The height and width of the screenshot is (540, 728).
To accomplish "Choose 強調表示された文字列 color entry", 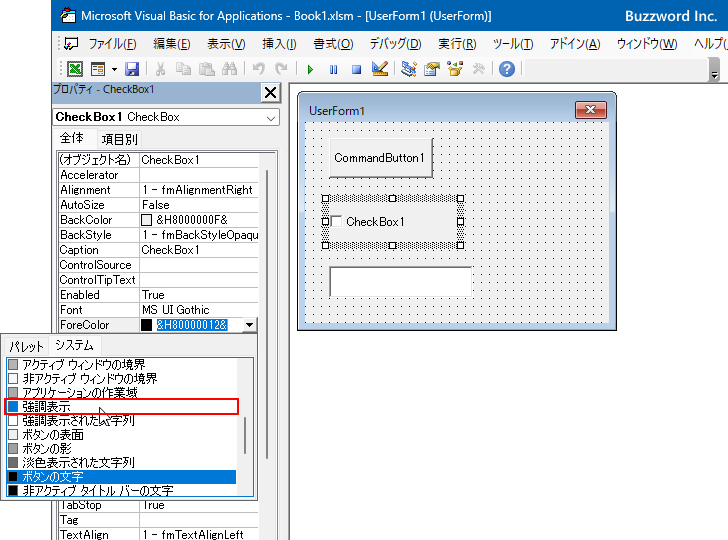I will [x=122, y=421].
